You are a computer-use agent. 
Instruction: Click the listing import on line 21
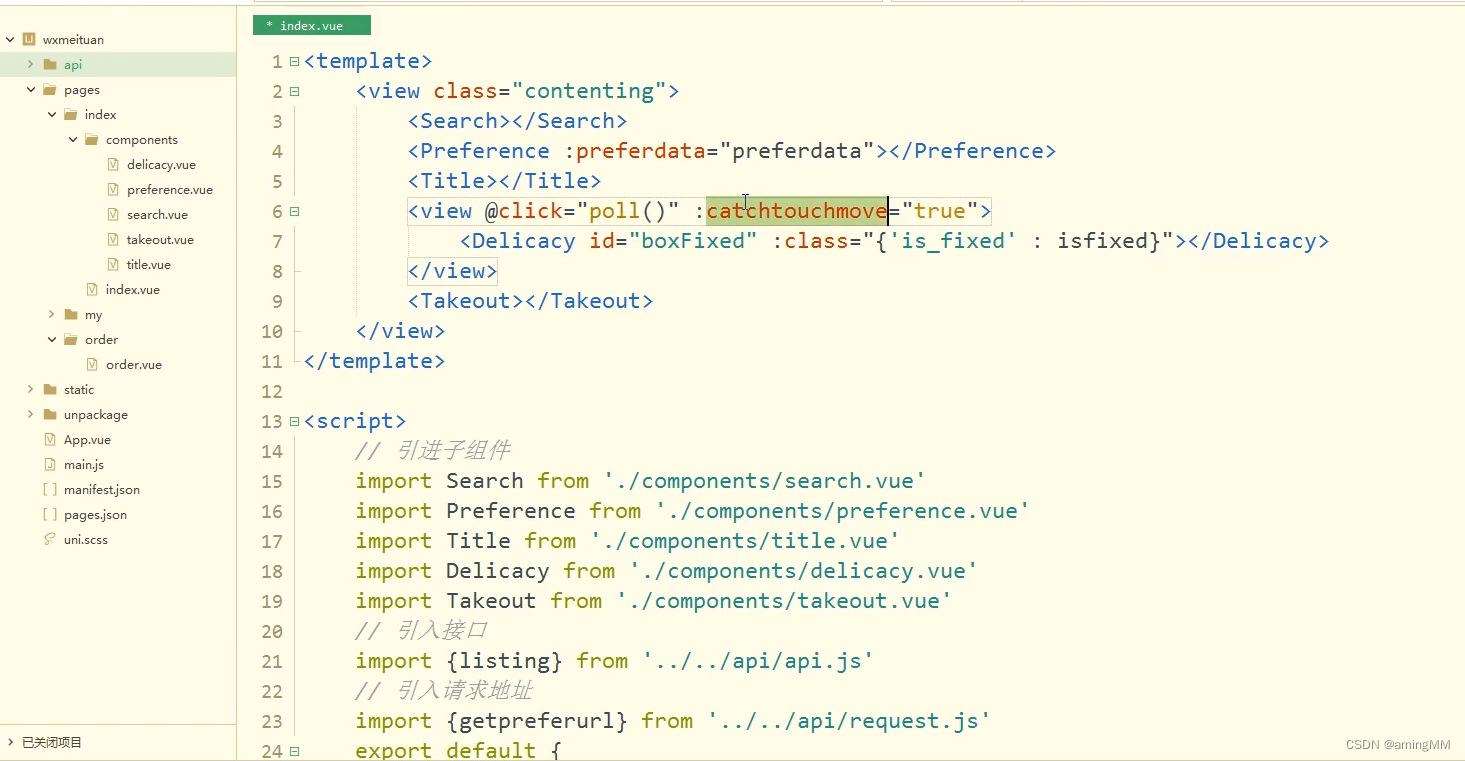[504, 661]
